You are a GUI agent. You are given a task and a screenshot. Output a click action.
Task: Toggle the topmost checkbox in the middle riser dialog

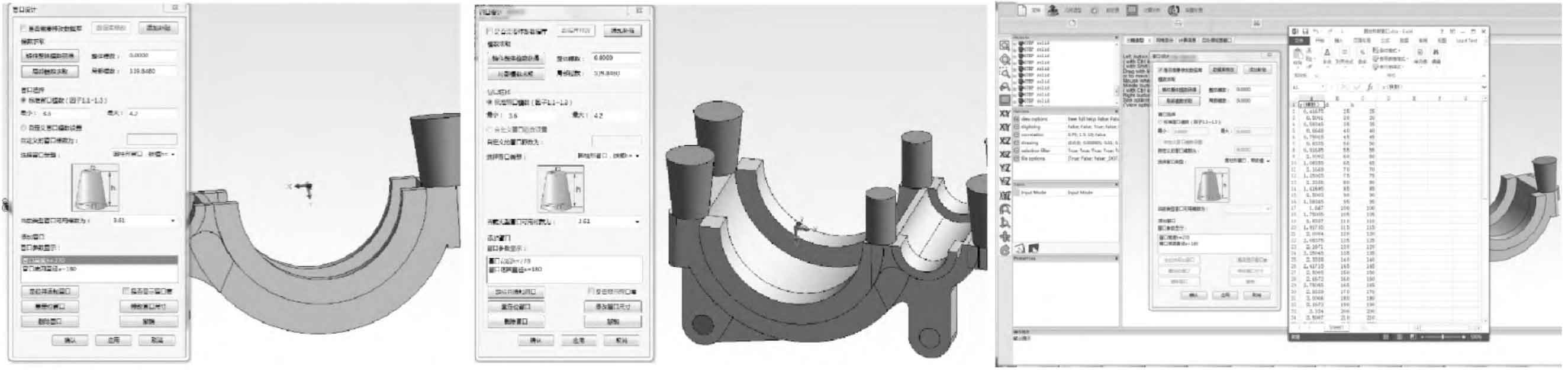tap(490, 30)
